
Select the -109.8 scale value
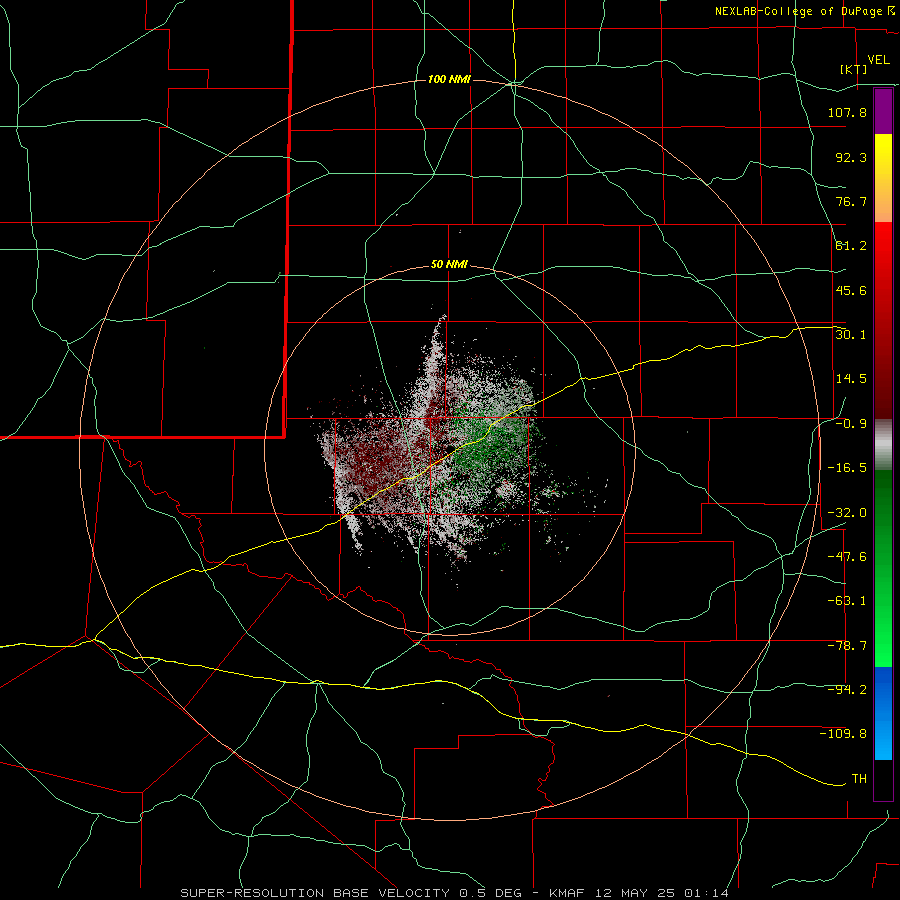[843, 734]
